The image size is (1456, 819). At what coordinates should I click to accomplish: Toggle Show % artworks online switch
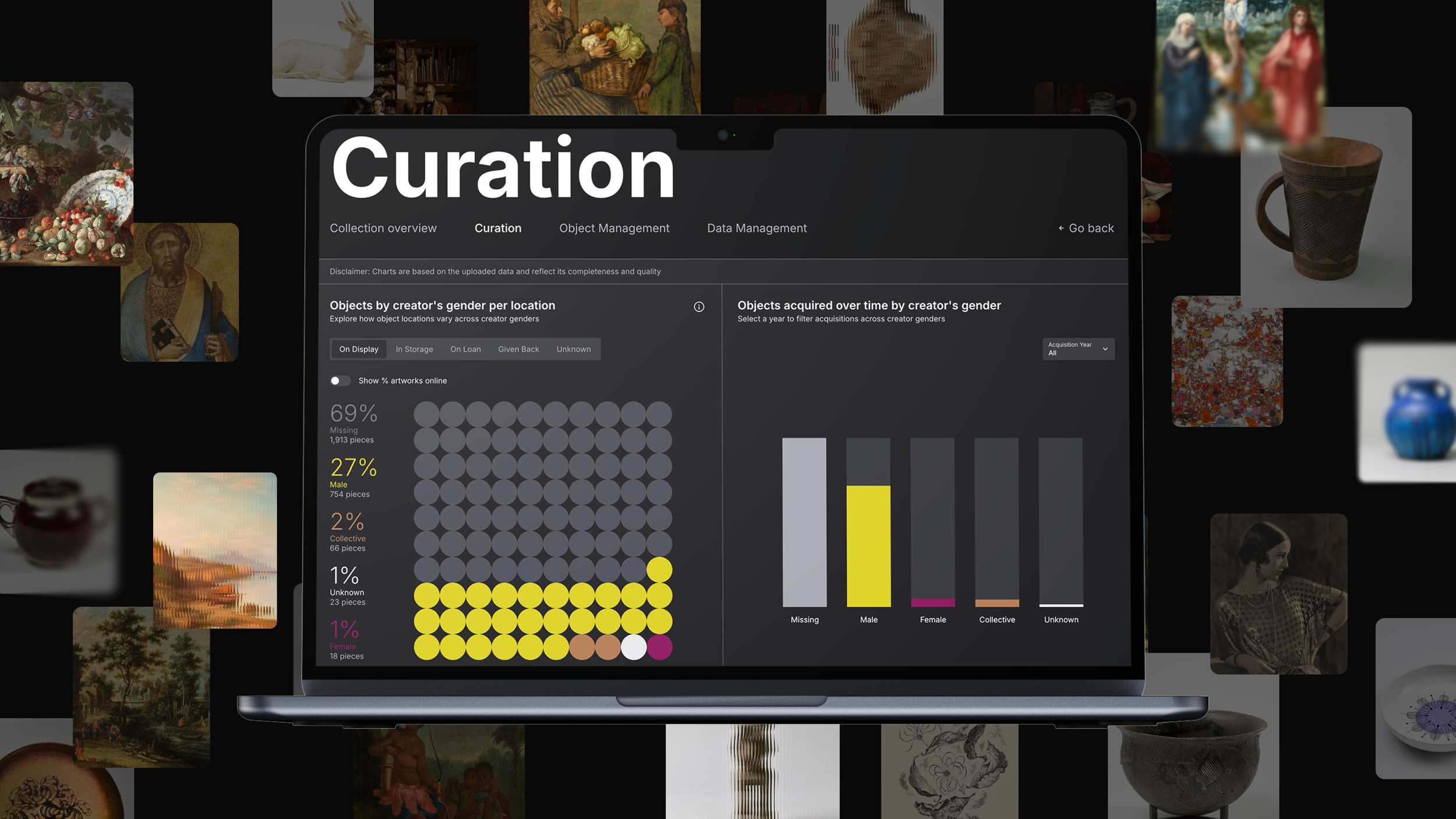tap(340, 381)
